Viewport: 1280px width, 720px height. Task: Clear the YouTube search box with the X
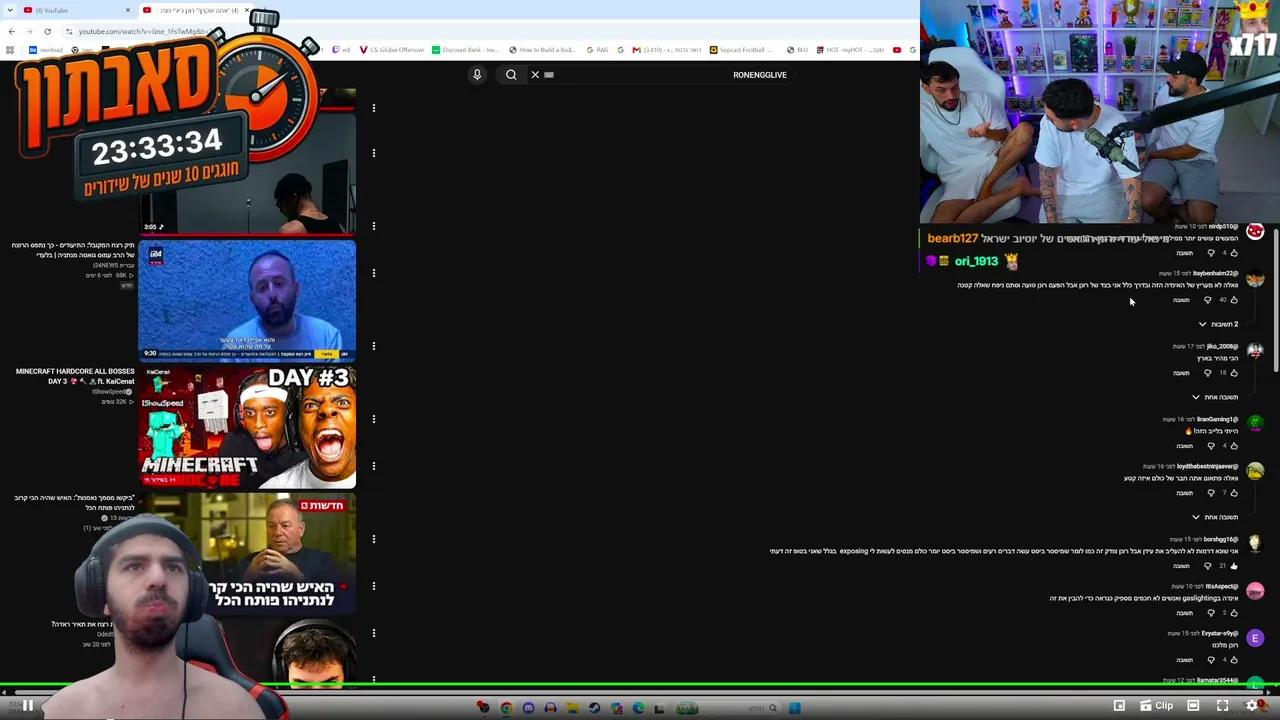535,75
